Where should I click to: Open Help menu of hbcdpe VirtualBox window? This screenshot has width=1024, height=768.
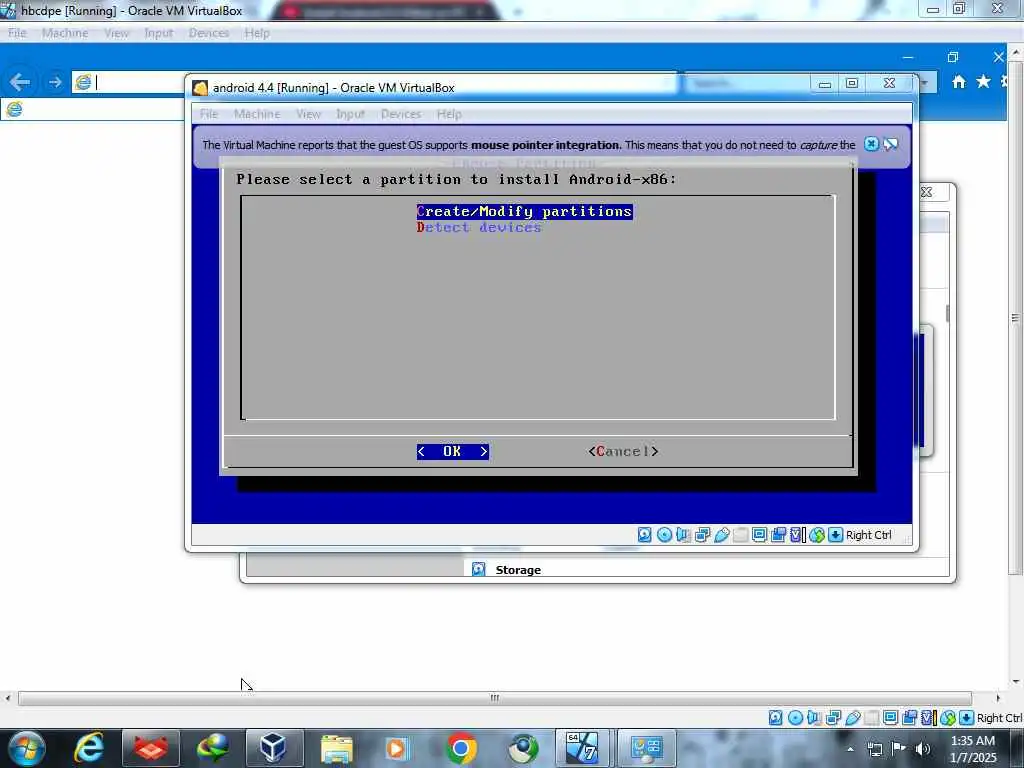tap(257, 33)
